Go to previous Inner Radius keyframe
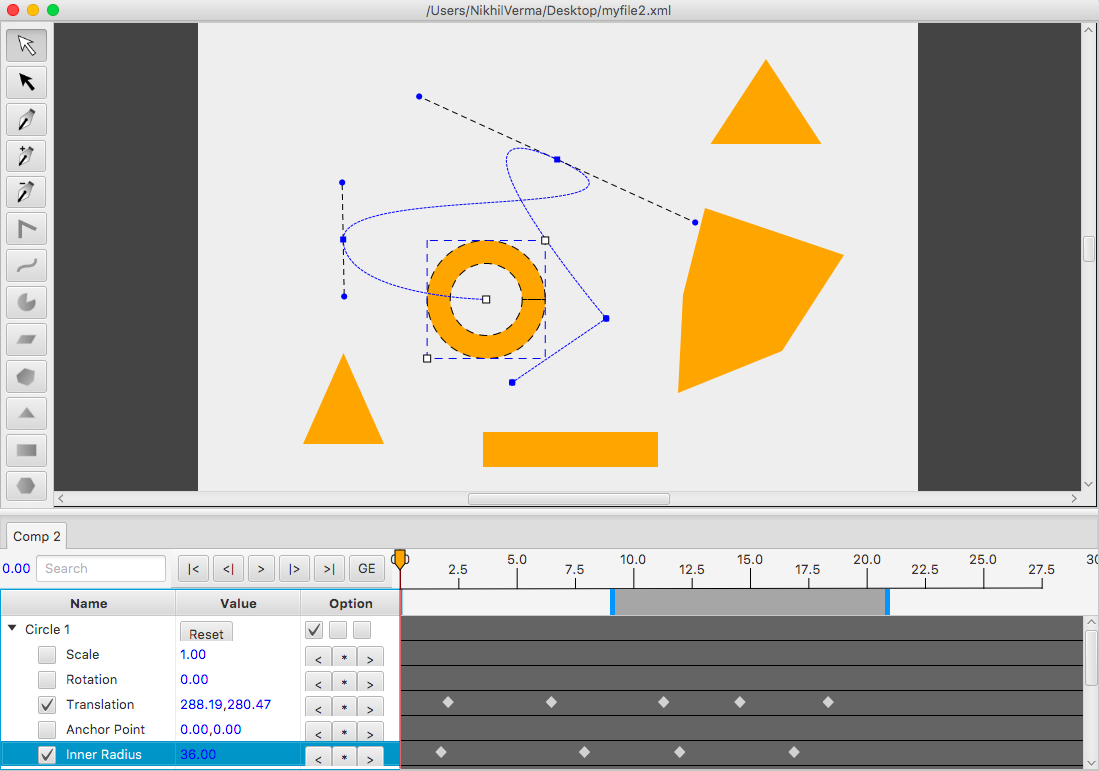 click(x=318, y=757)
